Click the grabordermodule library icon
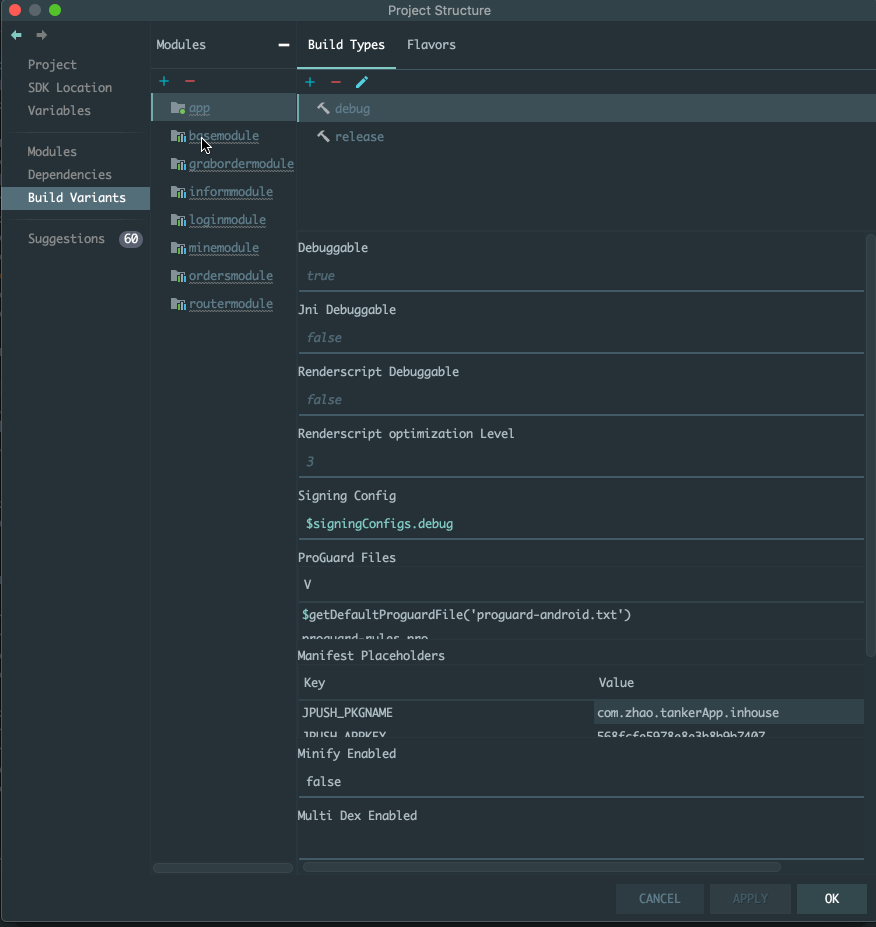Screen dimensions: 876x927 click(178, 164)
